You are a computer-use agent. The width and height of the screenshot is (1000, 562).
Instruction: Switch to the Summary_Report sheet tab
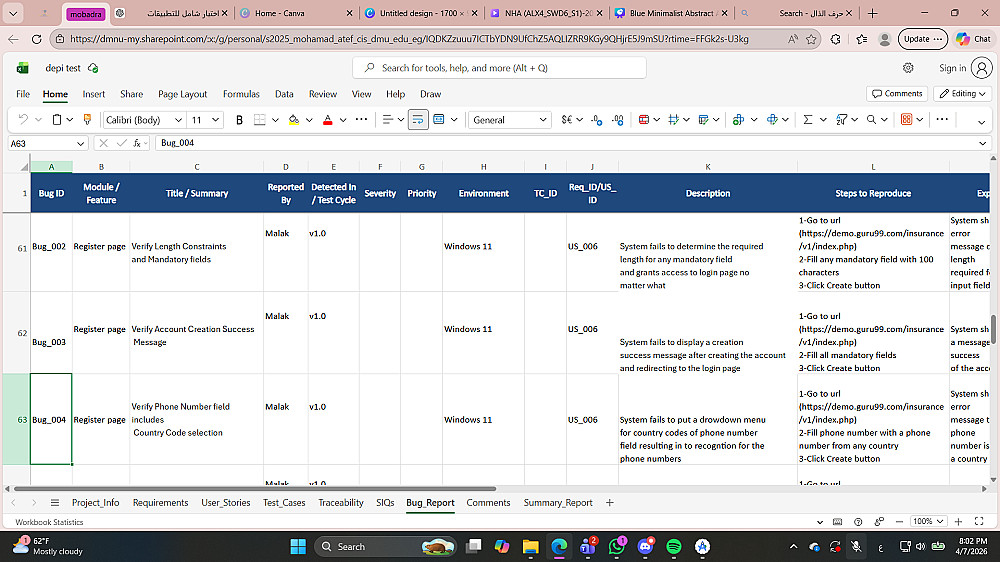pyautogui.click(x=558, y=503)
